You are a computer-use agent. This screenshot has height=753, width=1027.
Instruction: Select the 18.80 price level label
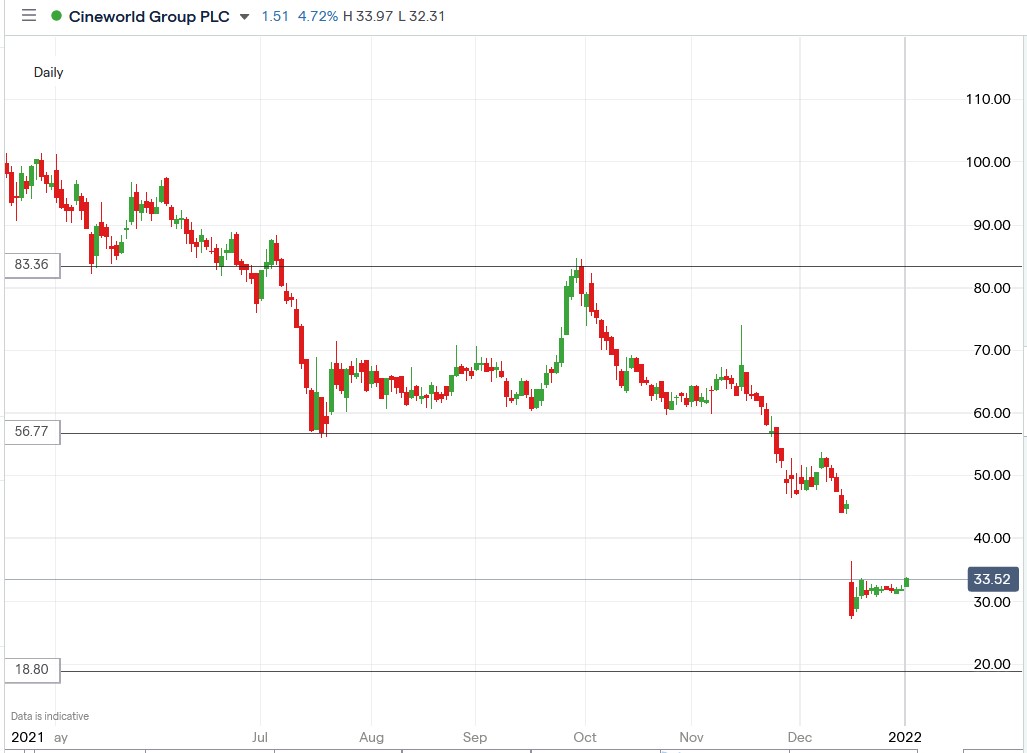coord(31,670)
